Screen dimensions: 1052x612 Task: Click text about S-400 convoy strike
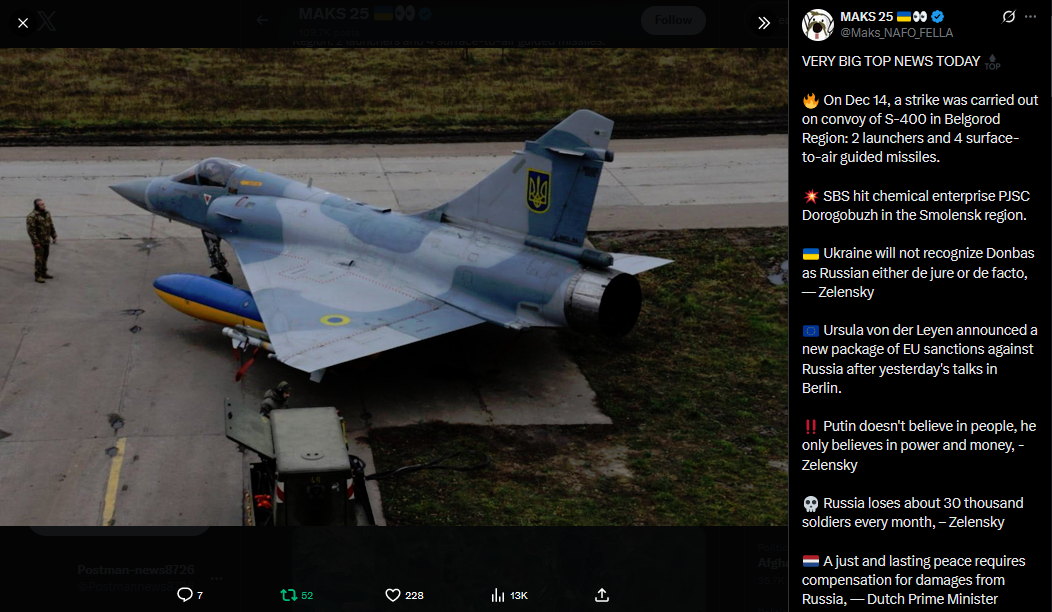(920, 128)
